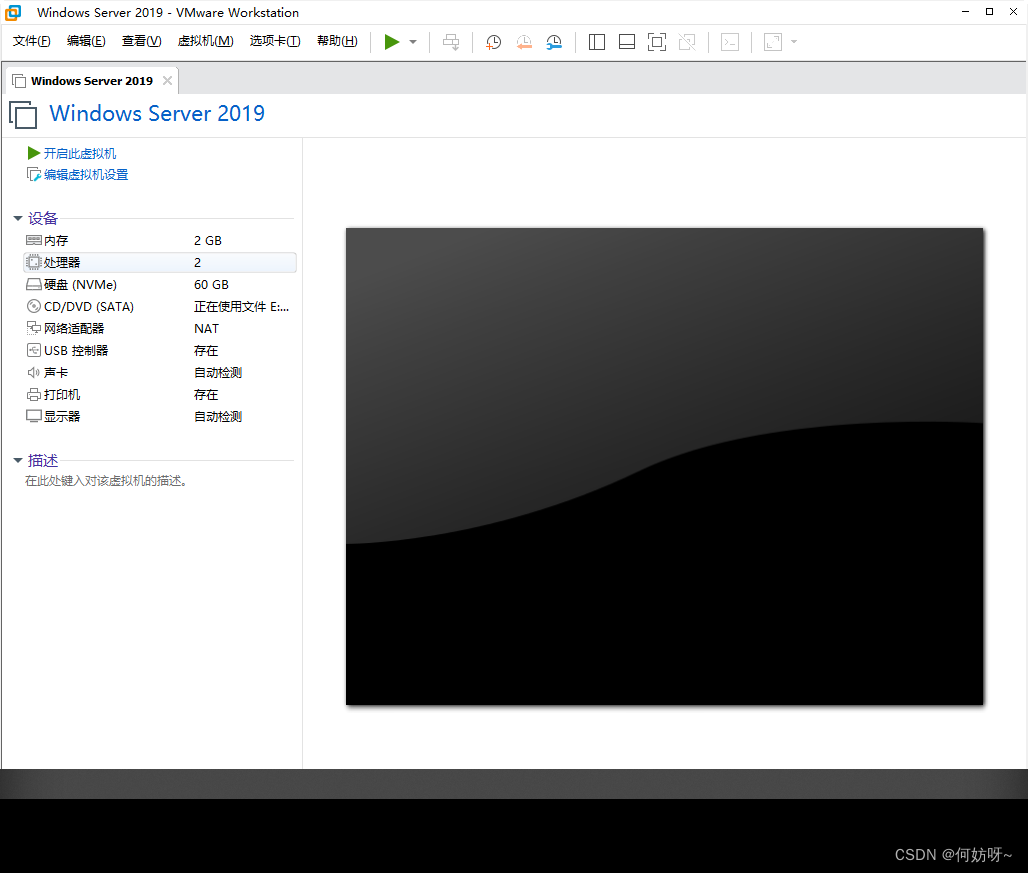The image size is (1028, 873).
Task: Click the printer icon beside 打印机
Action: [33, 395]
